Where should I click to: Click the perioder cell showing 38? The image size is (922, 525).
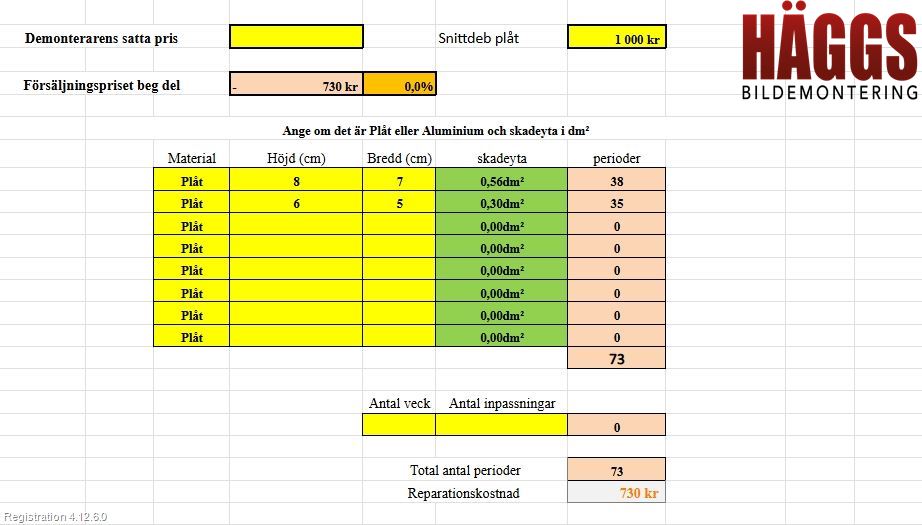pyautogui.click(x=616, y=179)
